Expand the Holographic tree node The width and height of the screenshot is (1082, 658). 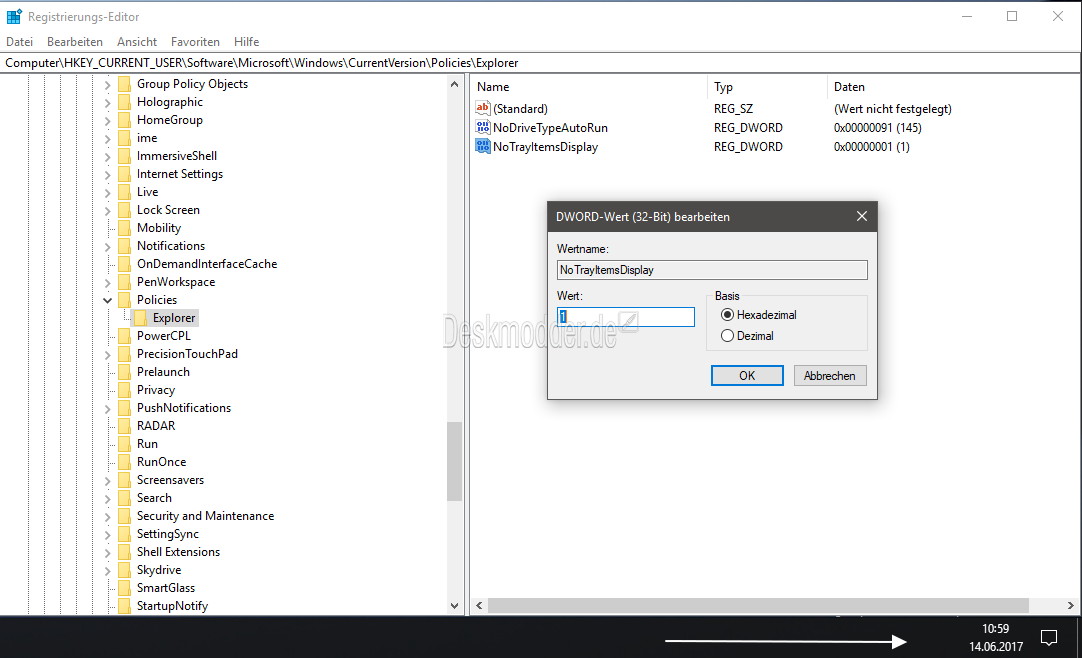107,102
